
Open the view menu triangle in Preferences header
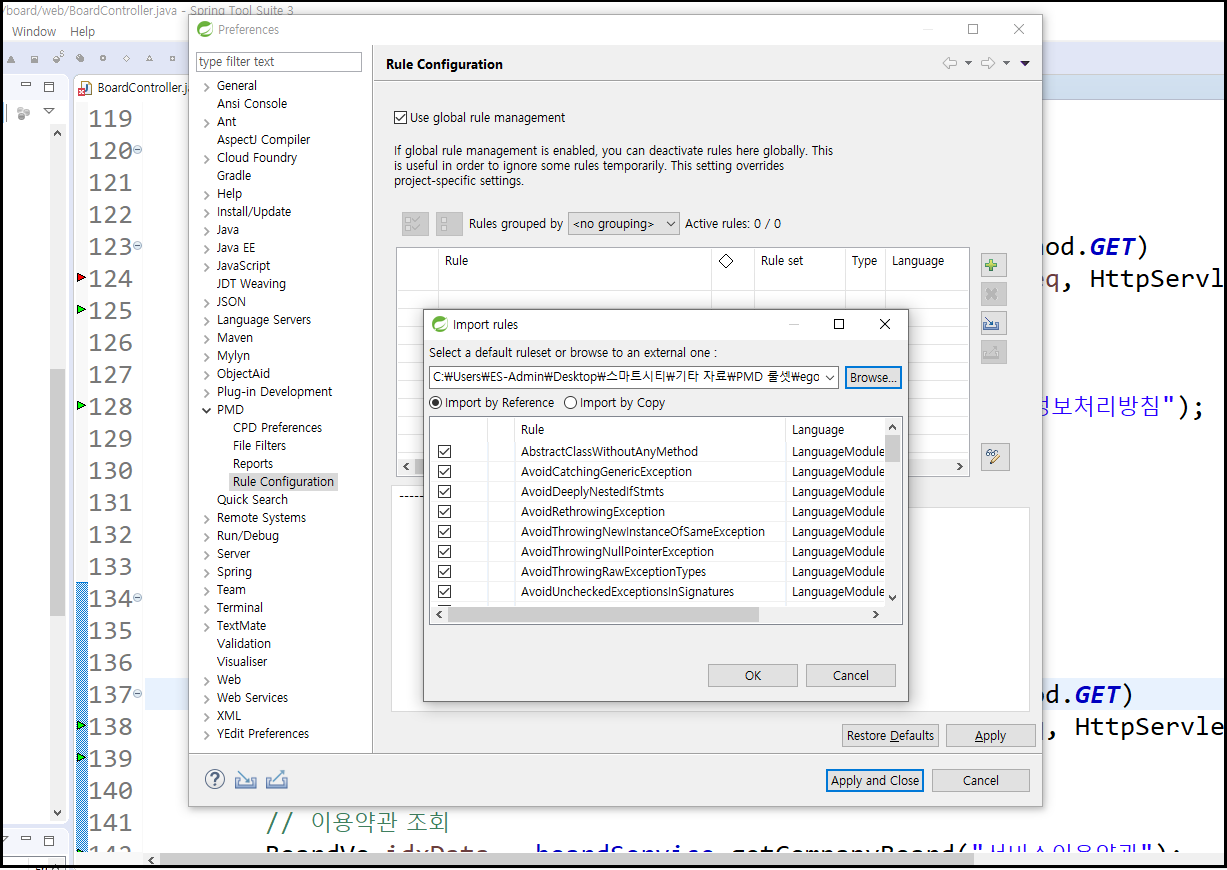[1025, 63]
